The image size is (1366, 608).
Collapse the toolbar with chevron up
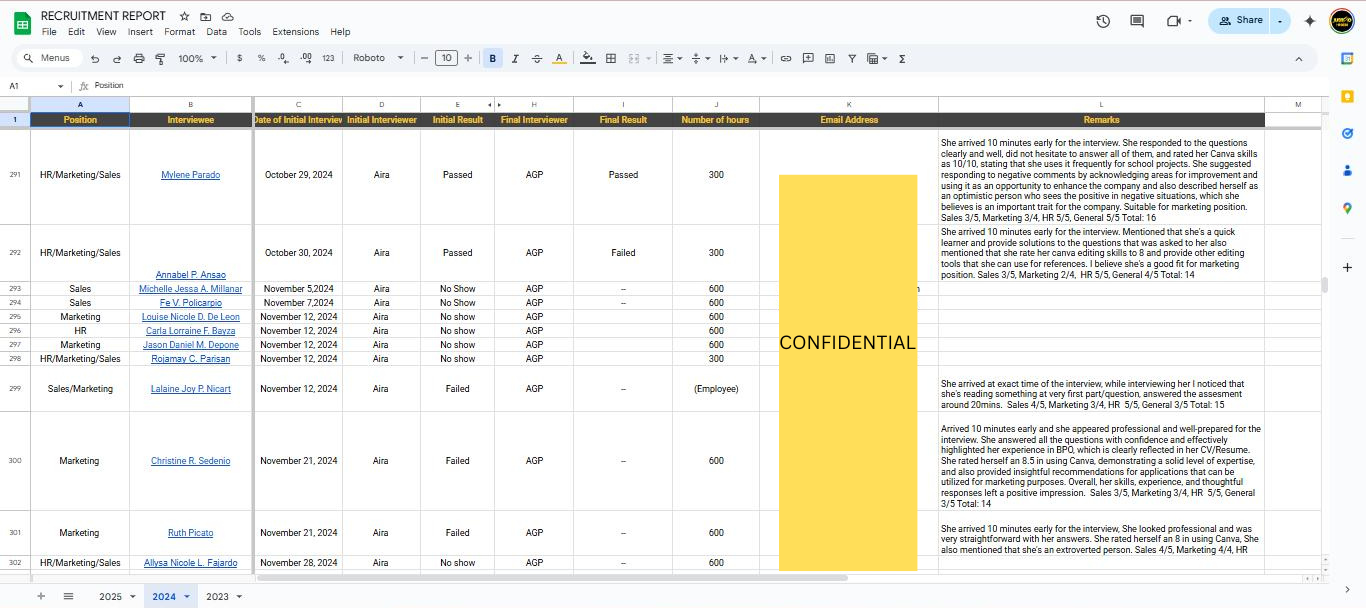pos(1299,59)
